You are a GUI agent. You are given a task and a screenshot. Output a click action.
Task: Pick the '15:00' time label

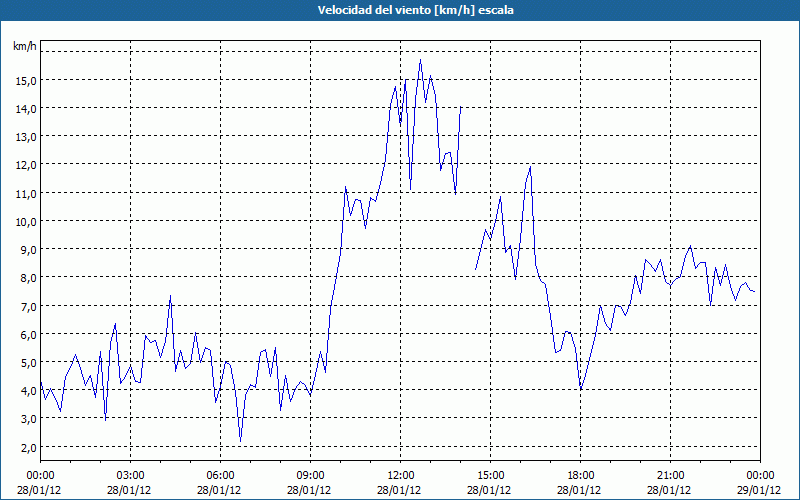coord(490,476)
